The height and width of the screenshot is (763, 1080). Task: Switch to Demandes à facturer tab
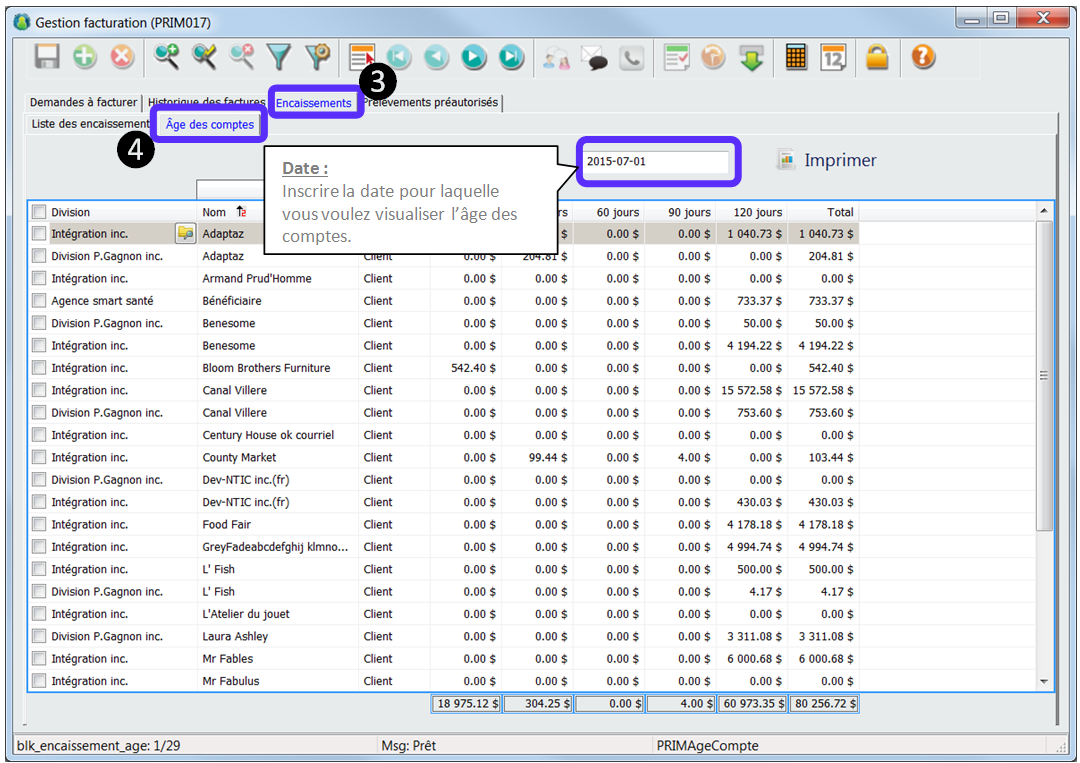point(83,103)
